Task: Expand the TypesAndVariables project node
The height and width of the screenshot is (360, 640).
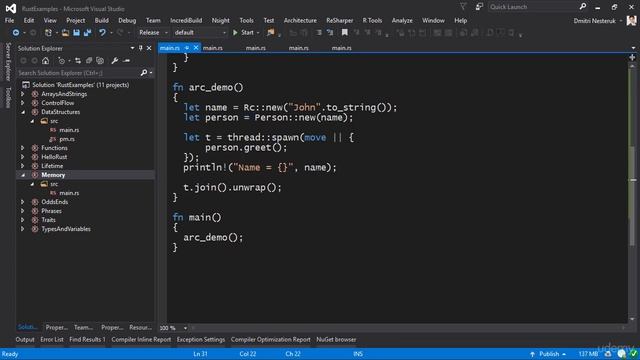Action: [23, 229]
